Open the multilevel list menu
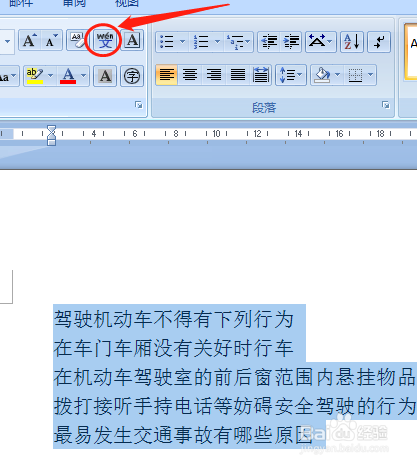 pyautogui.click(x=238, y=42)
